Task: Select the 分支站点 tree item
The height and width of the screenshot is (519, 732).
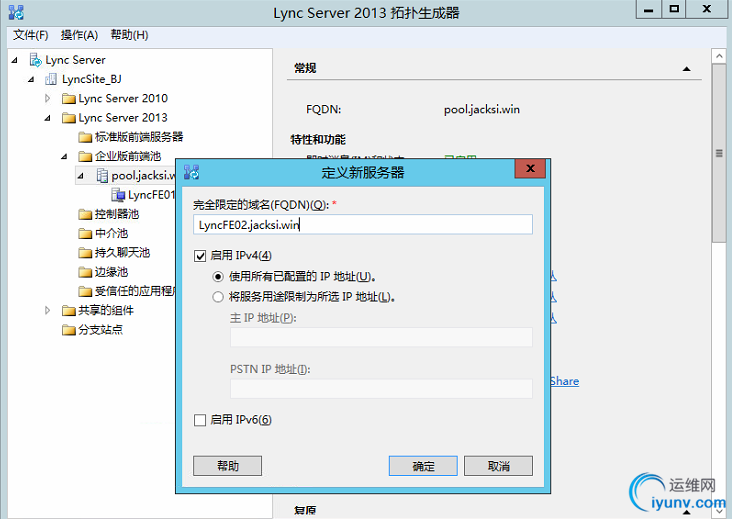Action: point(100,330)
